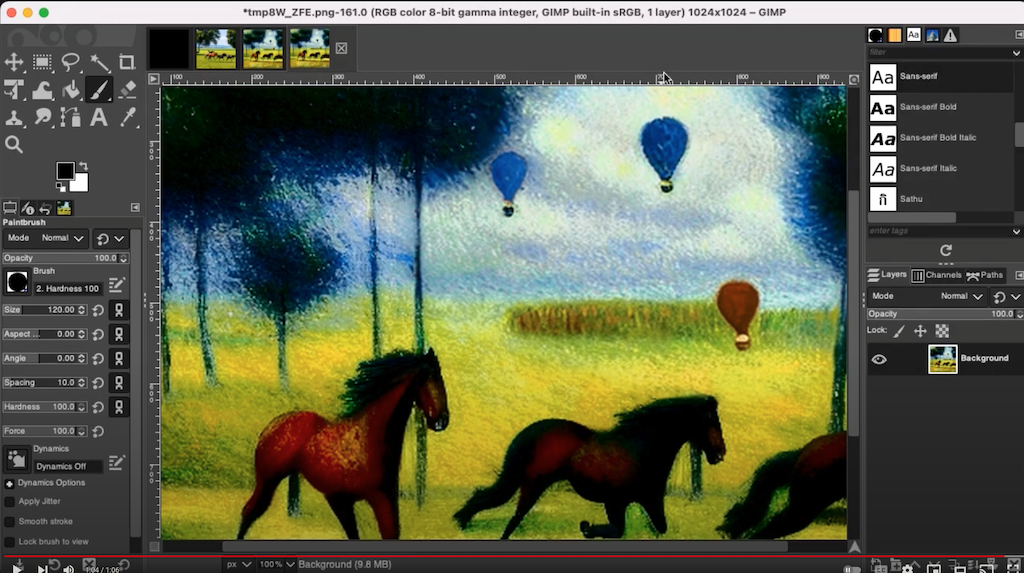Open the px units dropdown
The height and width of the screenshot is (573, 1024).
pos(238,565)
